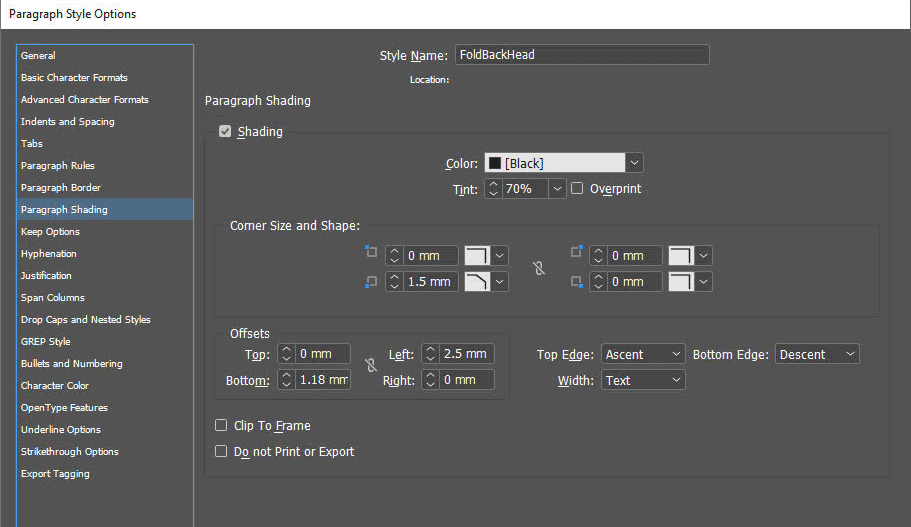Screen dimensions: 911x527
Task: Open the Top Edge Ascent dropdown
Action: click(643, 354)
